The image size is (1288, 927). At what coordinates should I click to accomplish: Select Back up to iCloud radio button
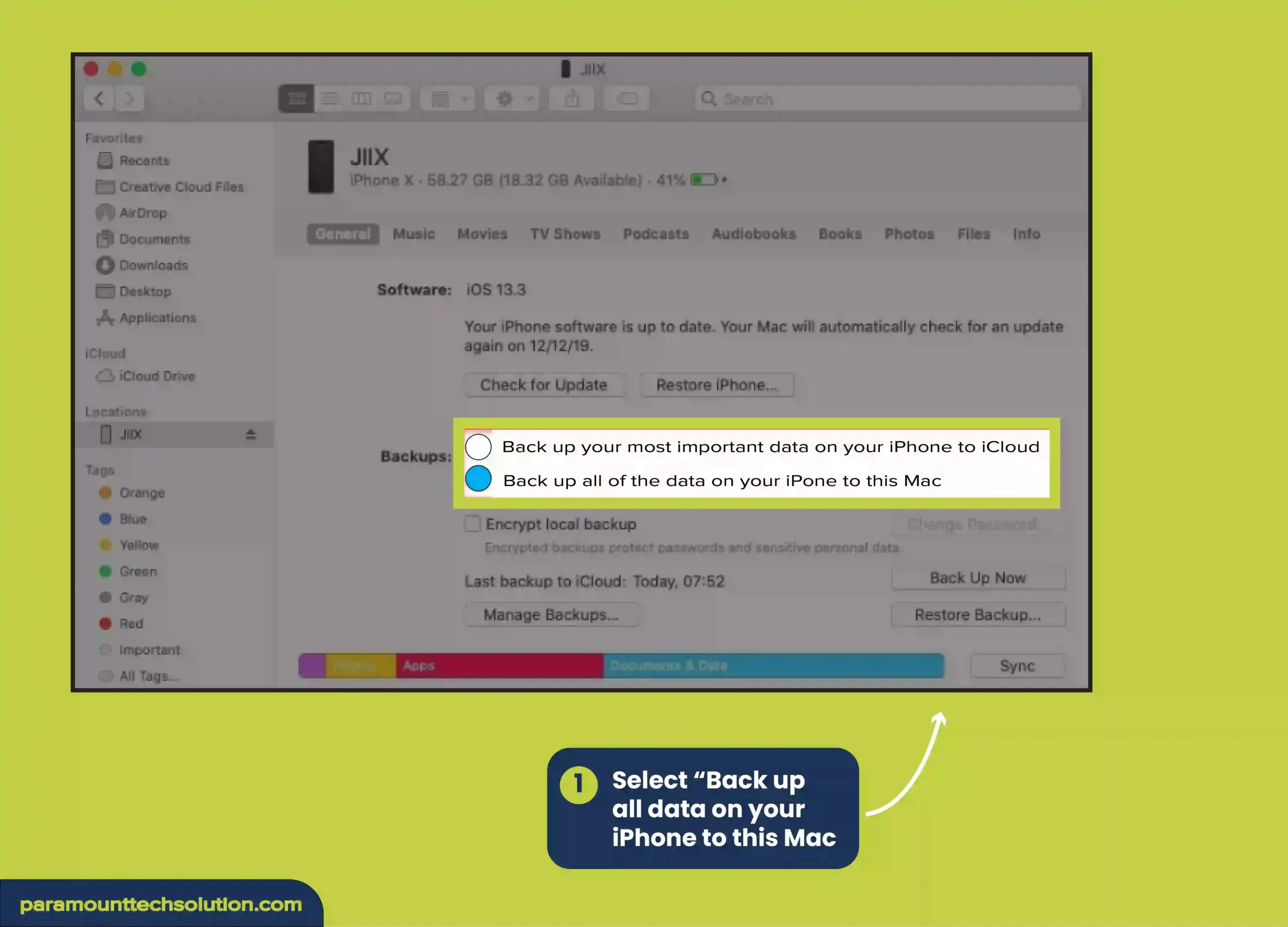pos(477,446)
